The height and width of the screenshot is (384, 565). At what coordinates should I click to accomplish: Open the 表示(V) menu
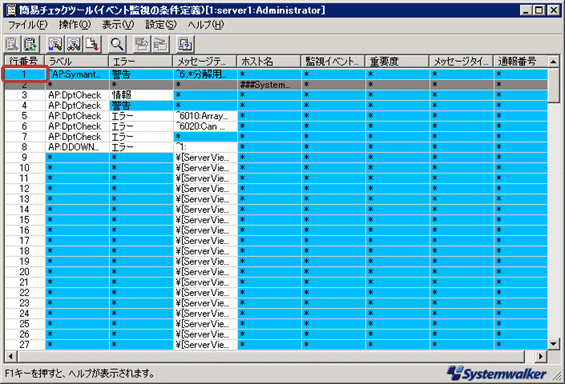click(x=118, y=25)
